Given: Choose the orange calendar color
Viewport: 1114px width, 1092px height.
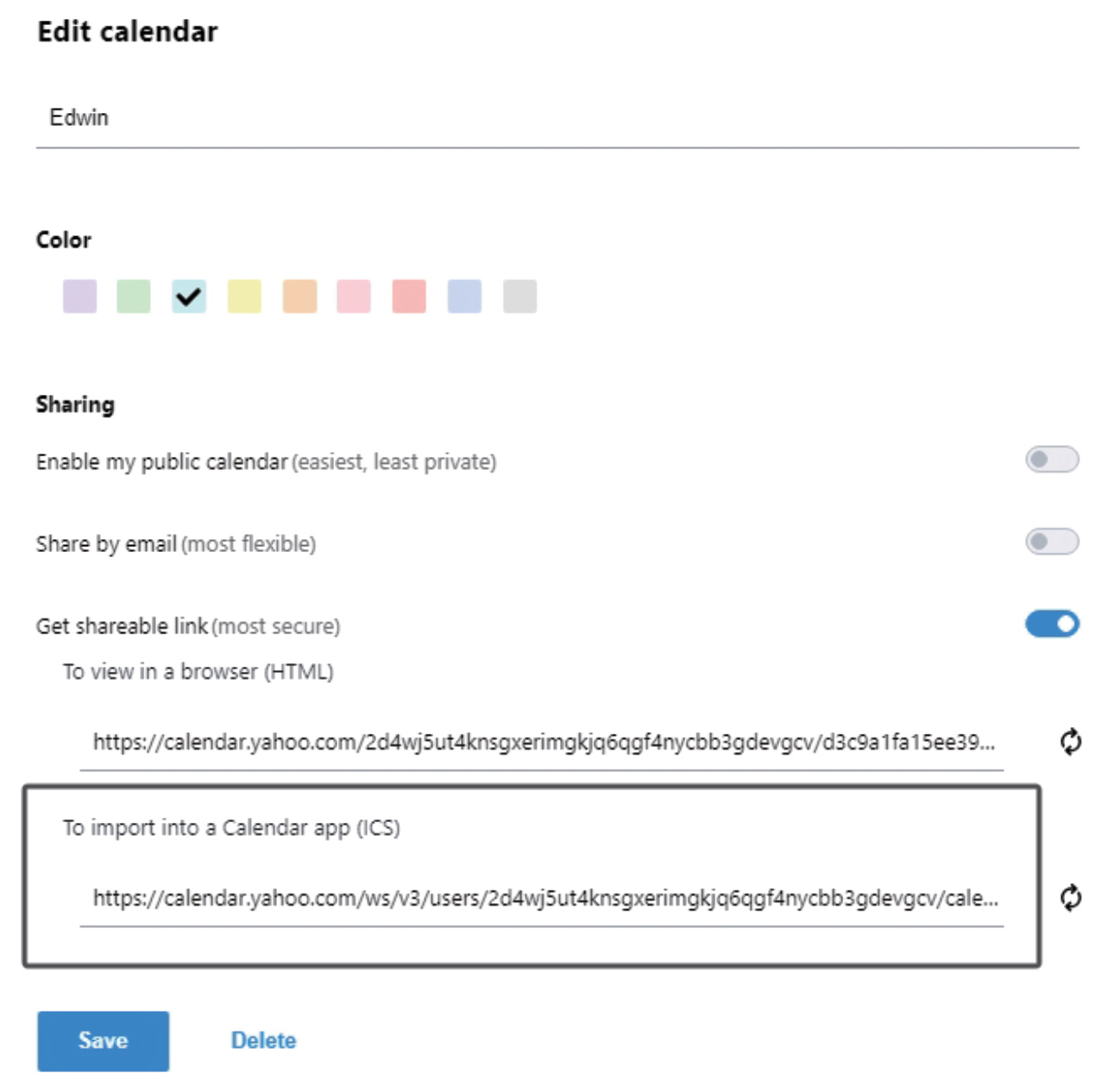Looking at the screenshot, I should (x=298, y=297).
